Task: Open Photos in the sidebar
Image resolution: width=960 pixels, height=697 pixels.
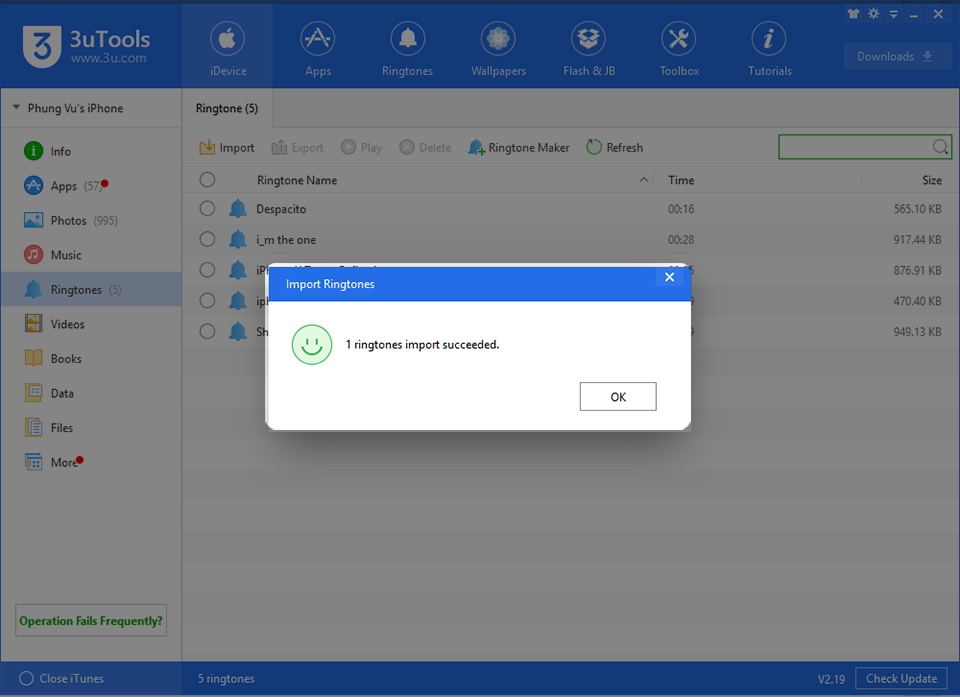Action: coord(68,220)
